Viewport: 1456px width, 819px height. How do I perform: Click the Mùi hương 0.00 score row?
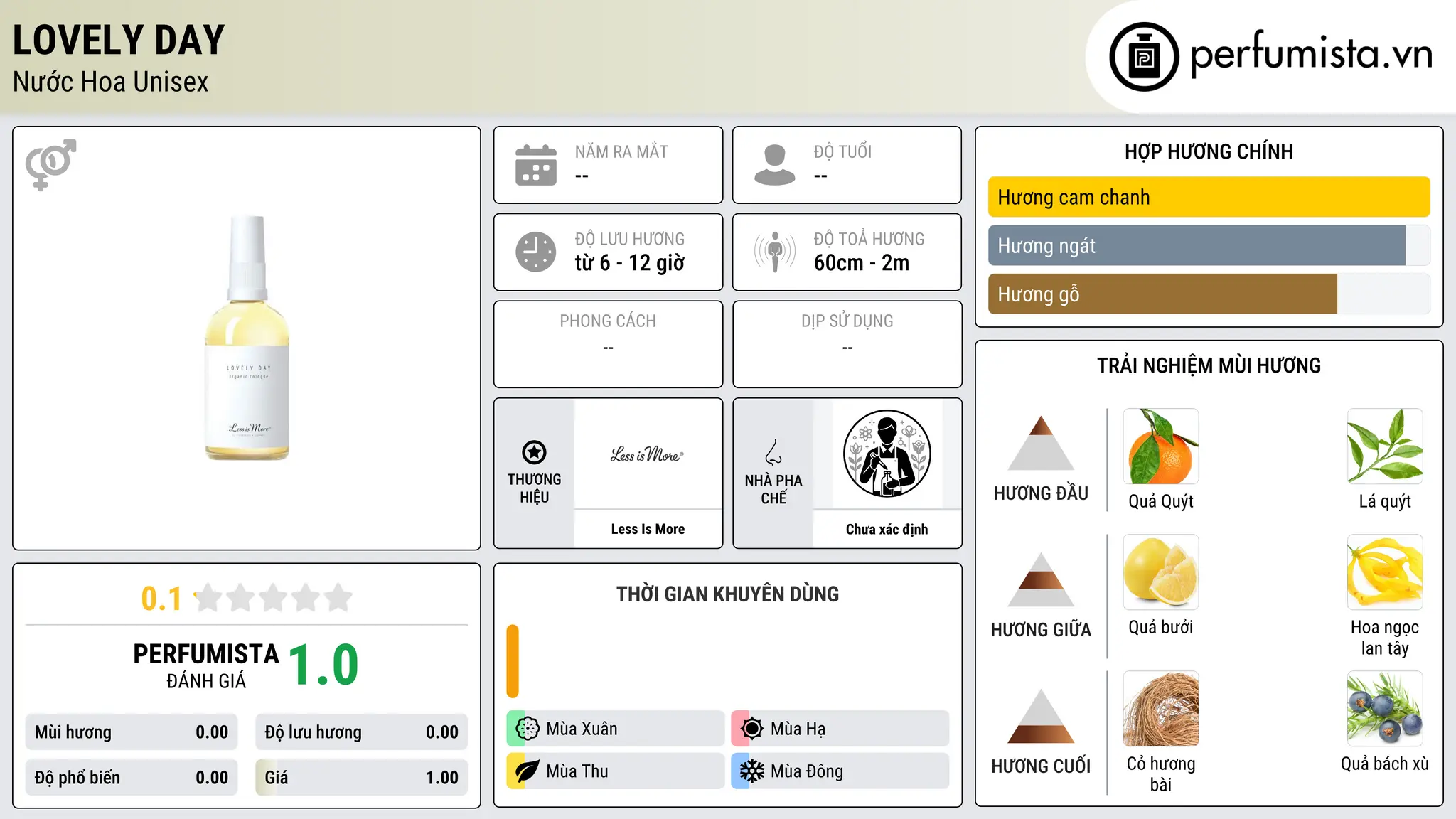[132, 732]
